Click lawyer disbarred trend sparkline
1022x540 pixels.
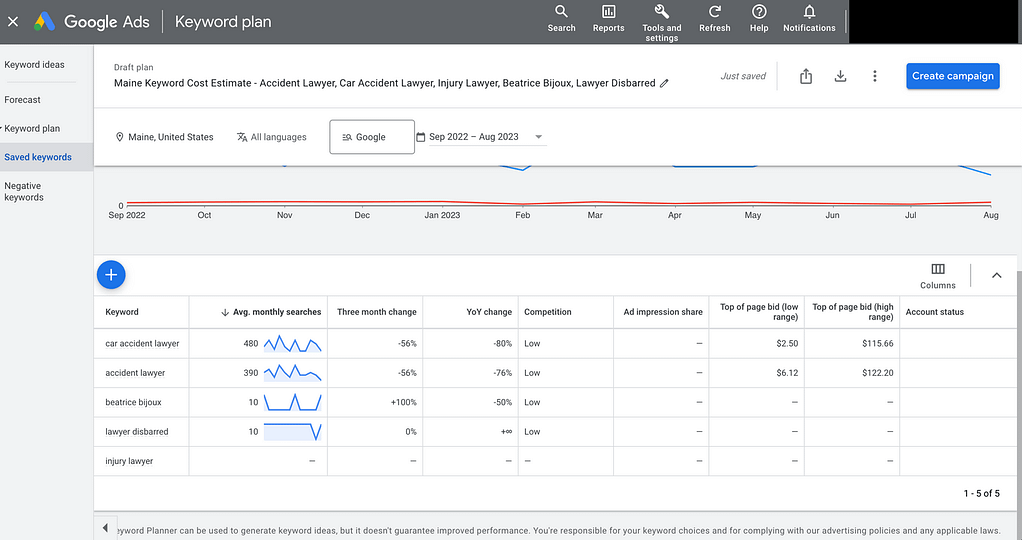click(x=293, y=432)
